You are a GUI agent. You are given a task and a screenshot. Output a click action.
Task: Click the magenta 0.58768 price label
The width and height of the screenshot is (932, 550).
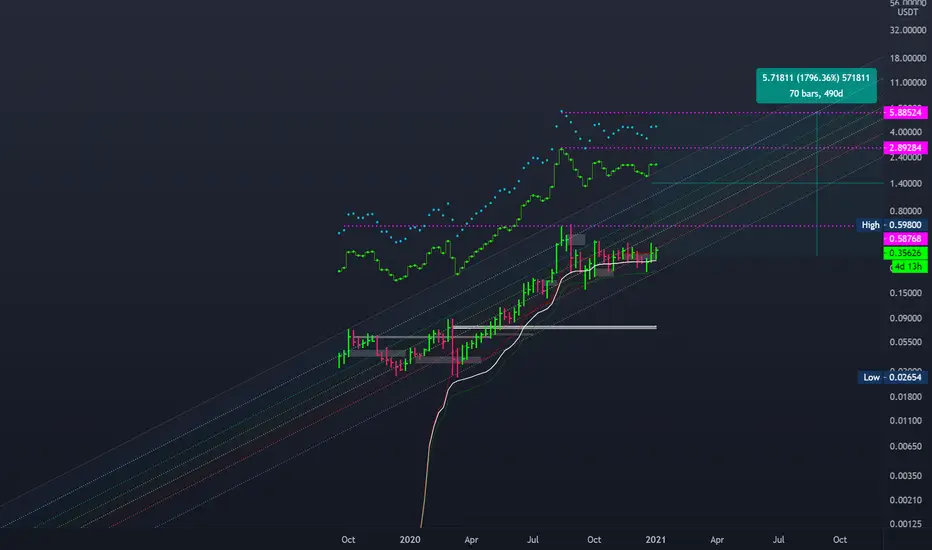[905, 238]
